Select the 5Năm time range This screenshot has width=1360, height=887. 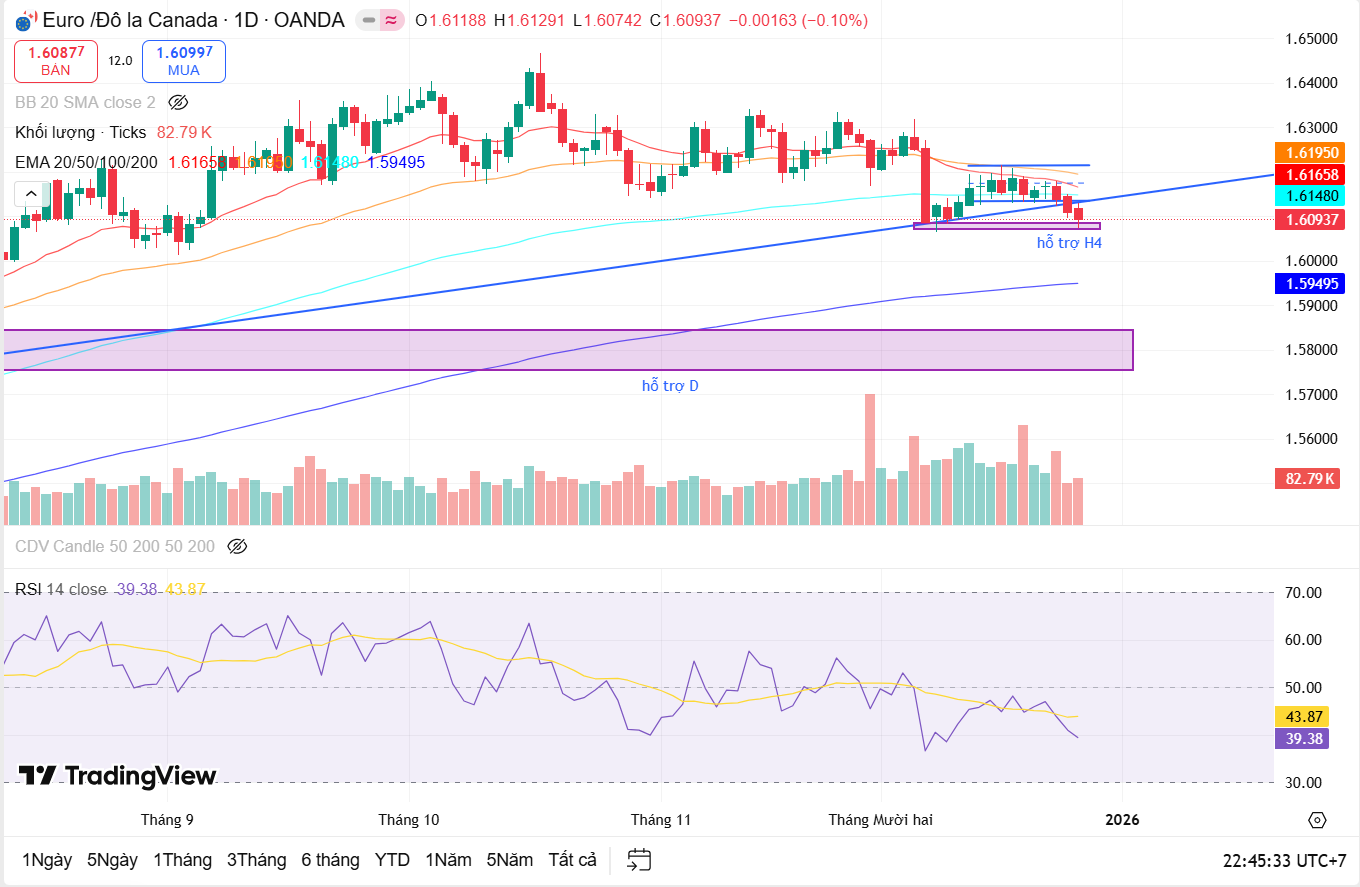(x=510, y=860)
